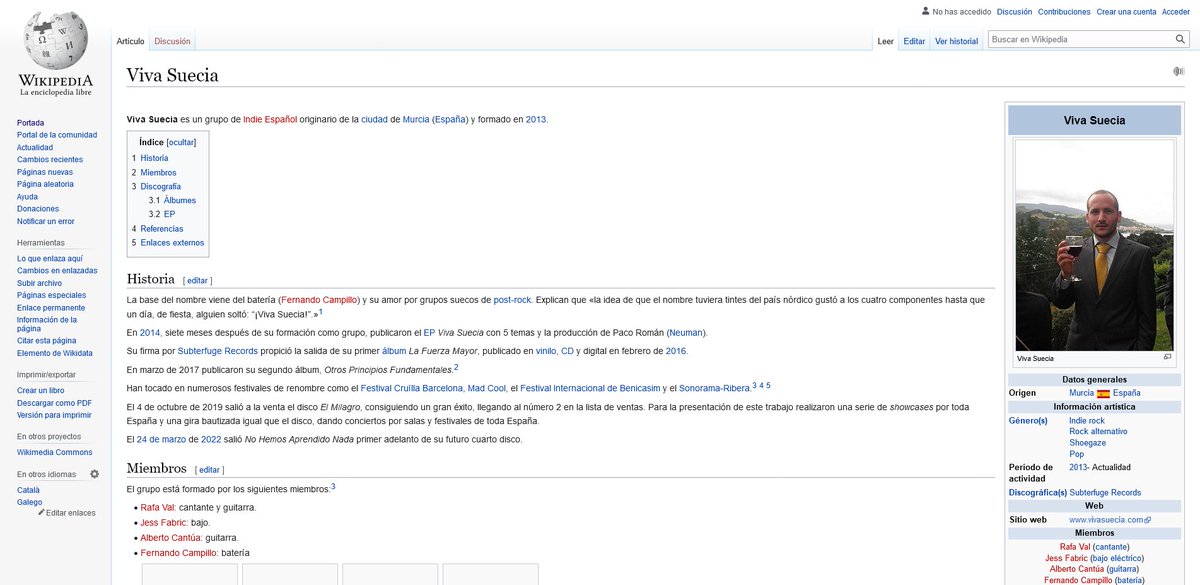Open Portada in the sidebar
1200x585 pixels.
pos(30,122)
